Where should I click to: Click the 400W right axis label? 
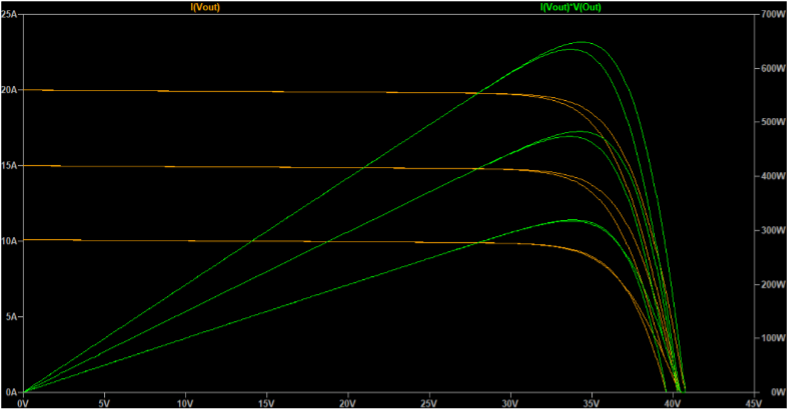[772, 176]
